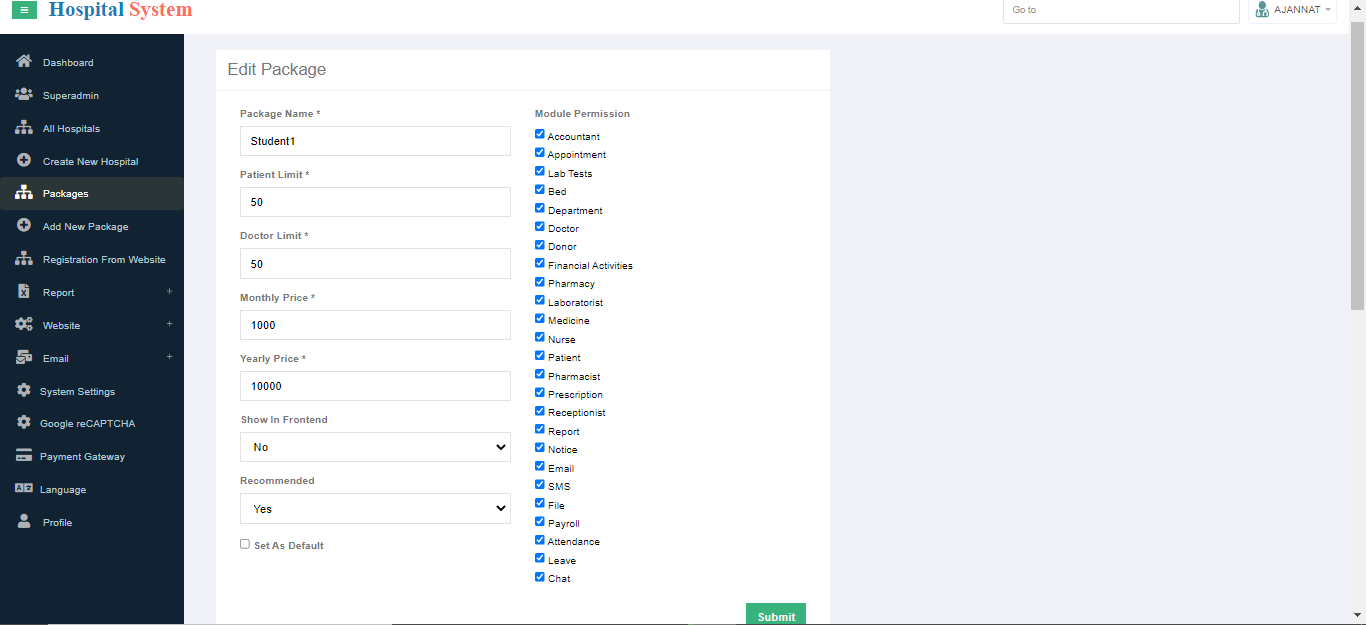Go to Registration From Website
Image resolution: width=1366 pixels, height=625 pixels.
click(x=104, y=260)
